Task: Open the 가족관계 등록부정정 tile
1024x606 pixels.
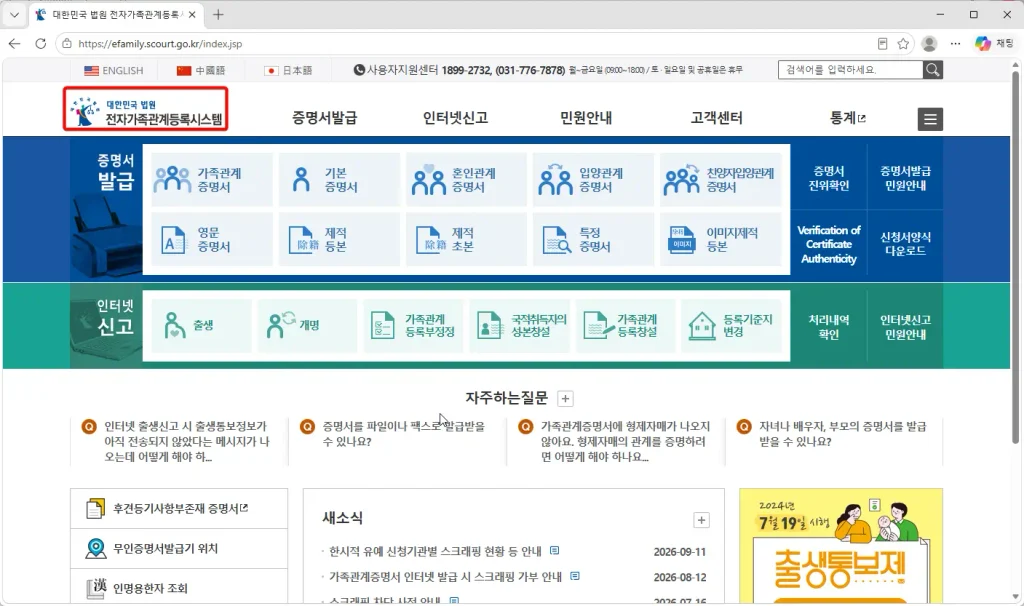Action: 413,325
